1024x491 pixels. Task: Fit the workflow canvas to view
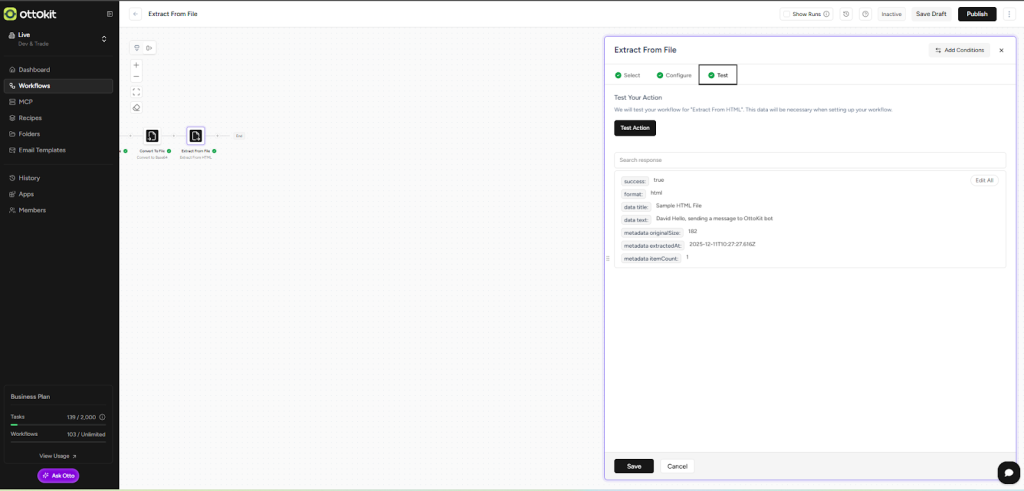[137, 92]
